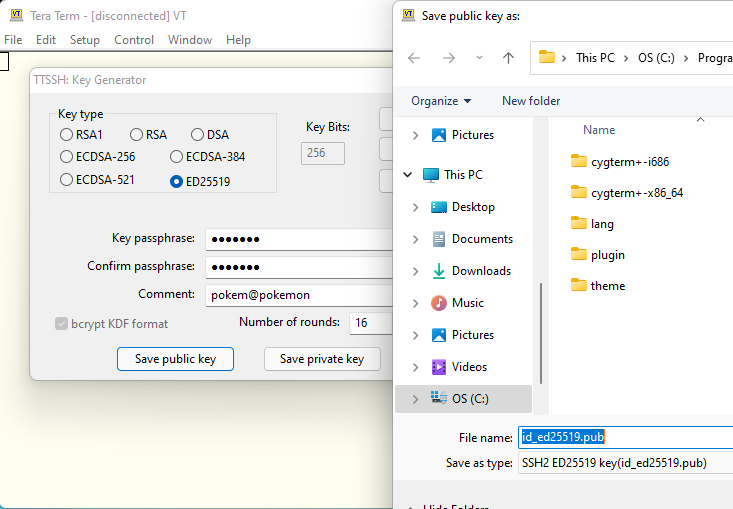
Task: Open the Edit menu in Tera Term
Action: [x=46, y=40]
